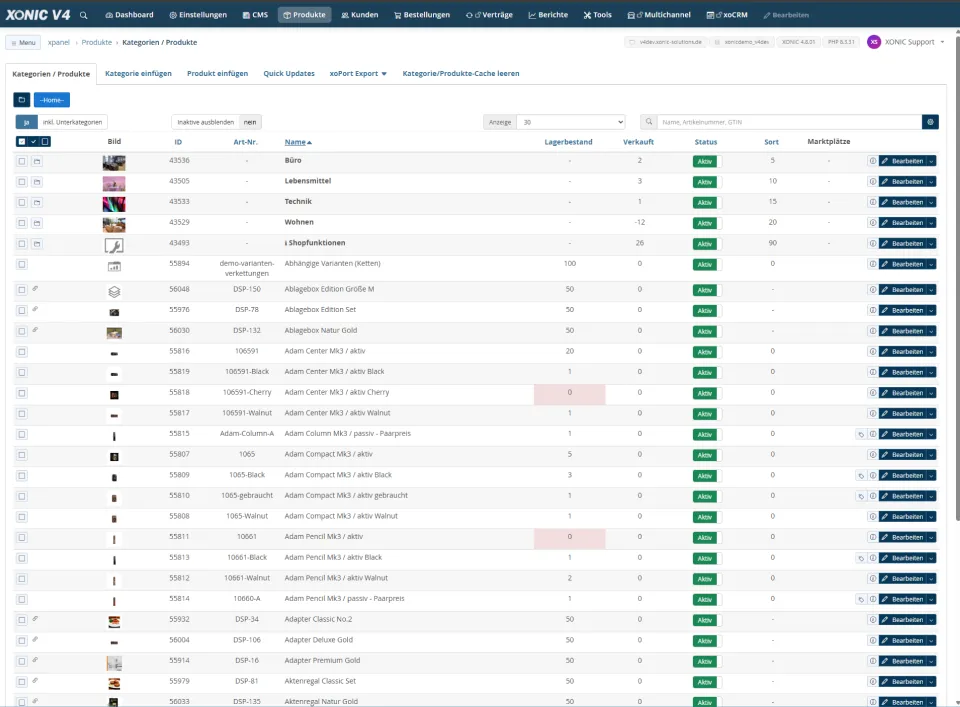This screenshot has width=960, height=707.
Task: Switch to the Quick Updates tab
Action: 289,73
